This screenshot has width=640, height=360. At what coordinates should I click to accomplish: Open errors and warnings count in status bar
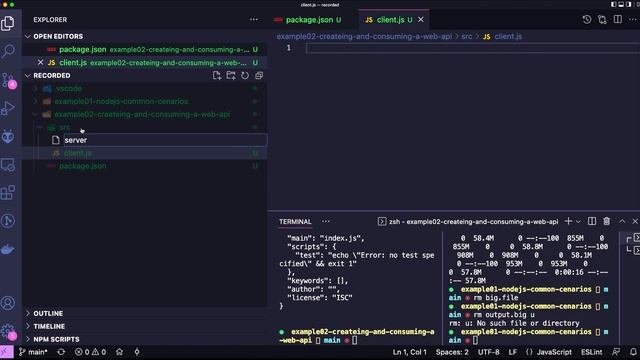click(x=90, y=352)
